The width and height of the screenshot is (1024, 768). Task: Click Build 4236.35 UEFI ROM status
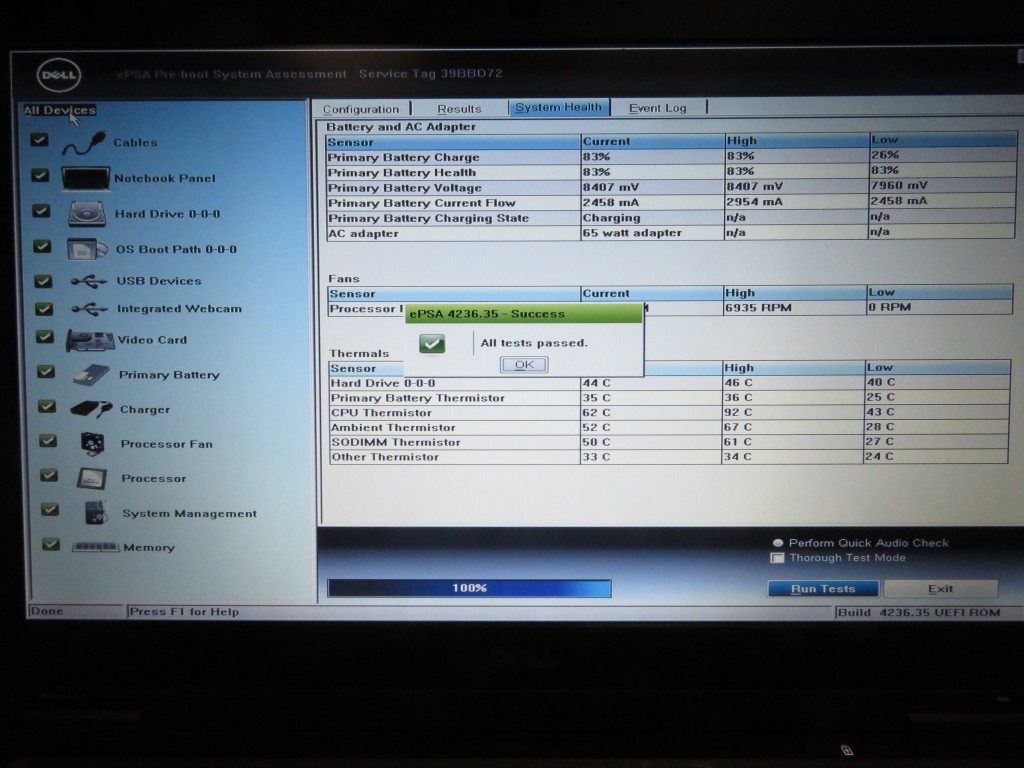click(919, 613)
